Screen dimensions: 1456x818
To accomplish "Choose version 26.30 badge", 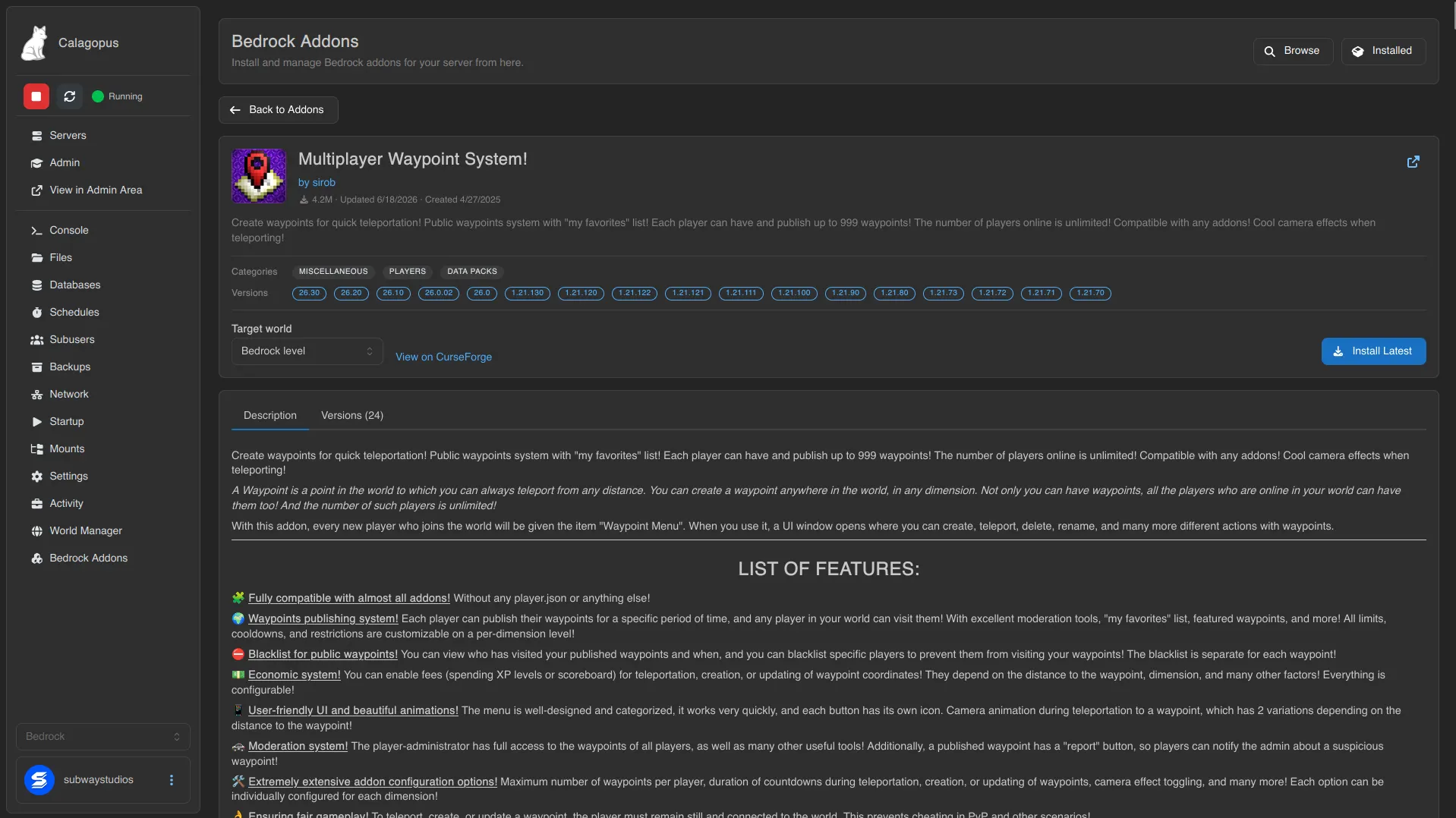I will 309,293.
